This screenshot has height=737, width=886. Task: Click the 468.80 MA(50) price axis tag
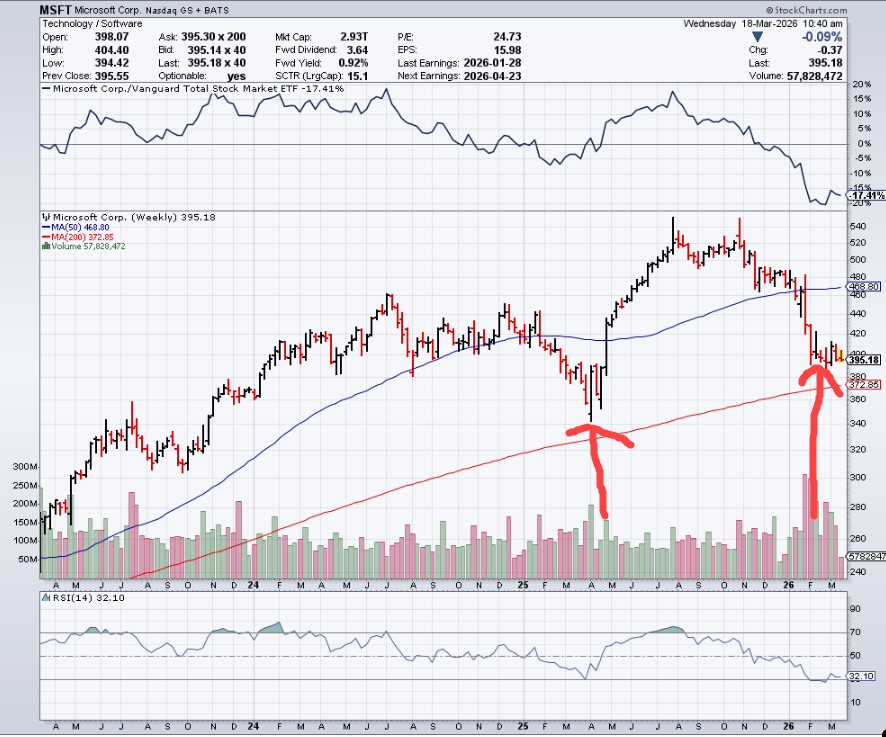863,286
